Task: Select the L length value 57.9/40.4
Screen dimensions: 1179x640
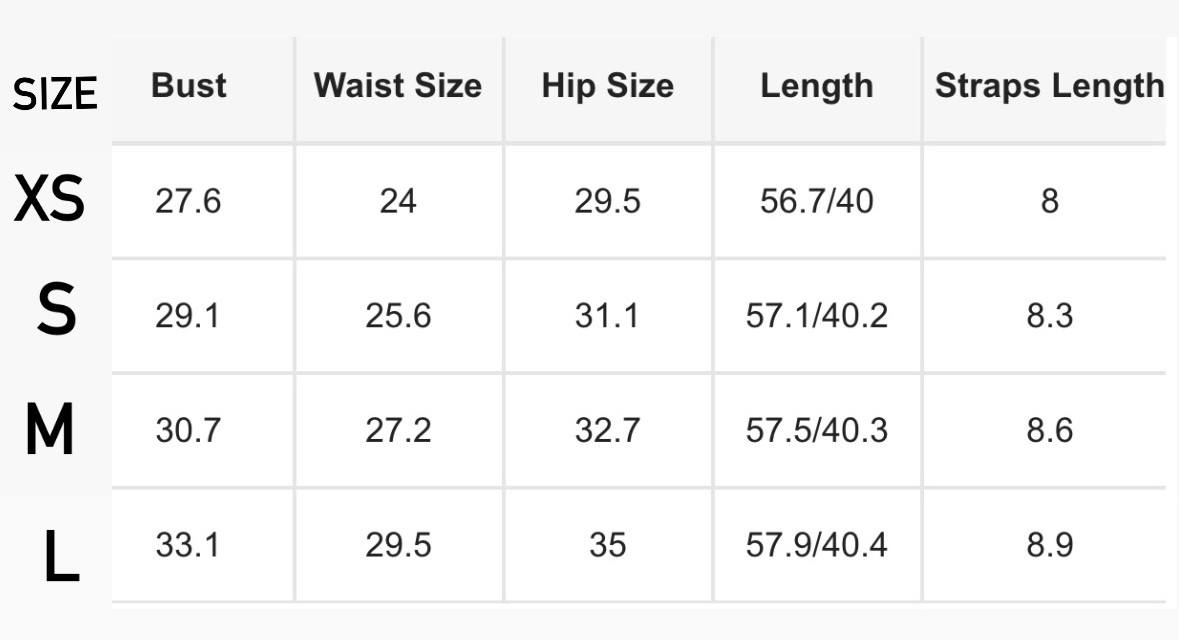Action: (x=817, y=545)
